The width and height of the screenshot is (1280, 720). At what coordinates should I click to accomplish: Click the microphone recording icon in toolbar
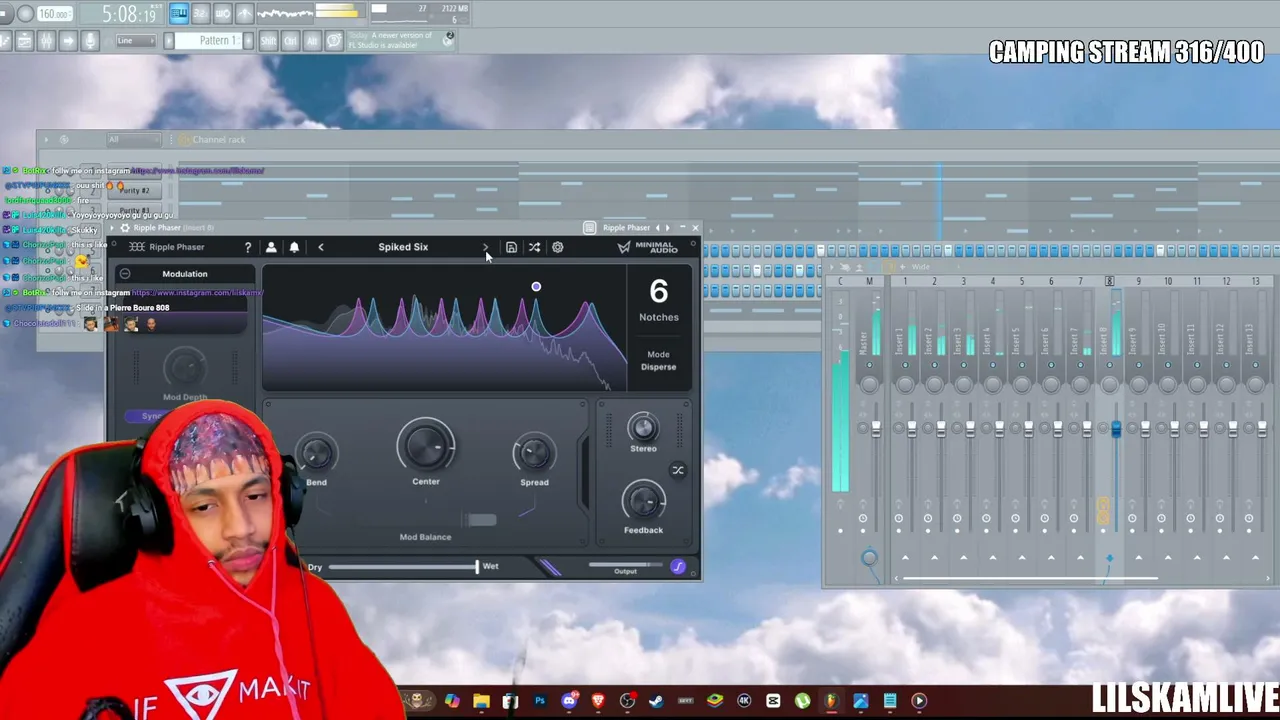pyautogui.click(x=90, y=41)
